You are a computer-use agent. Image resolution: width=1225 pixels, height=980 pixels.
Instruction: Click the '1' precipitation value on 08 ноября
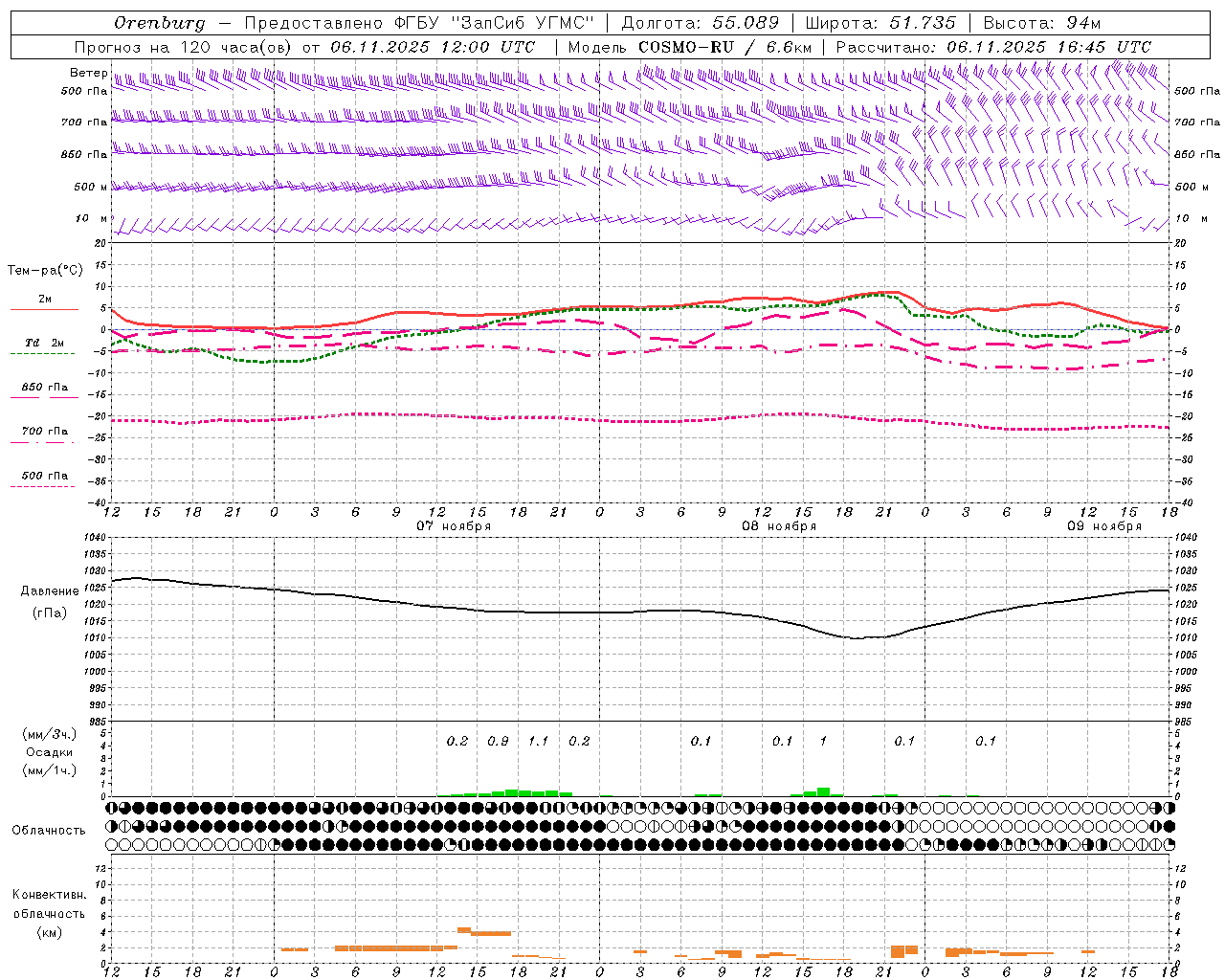click(x=823, y=742)
